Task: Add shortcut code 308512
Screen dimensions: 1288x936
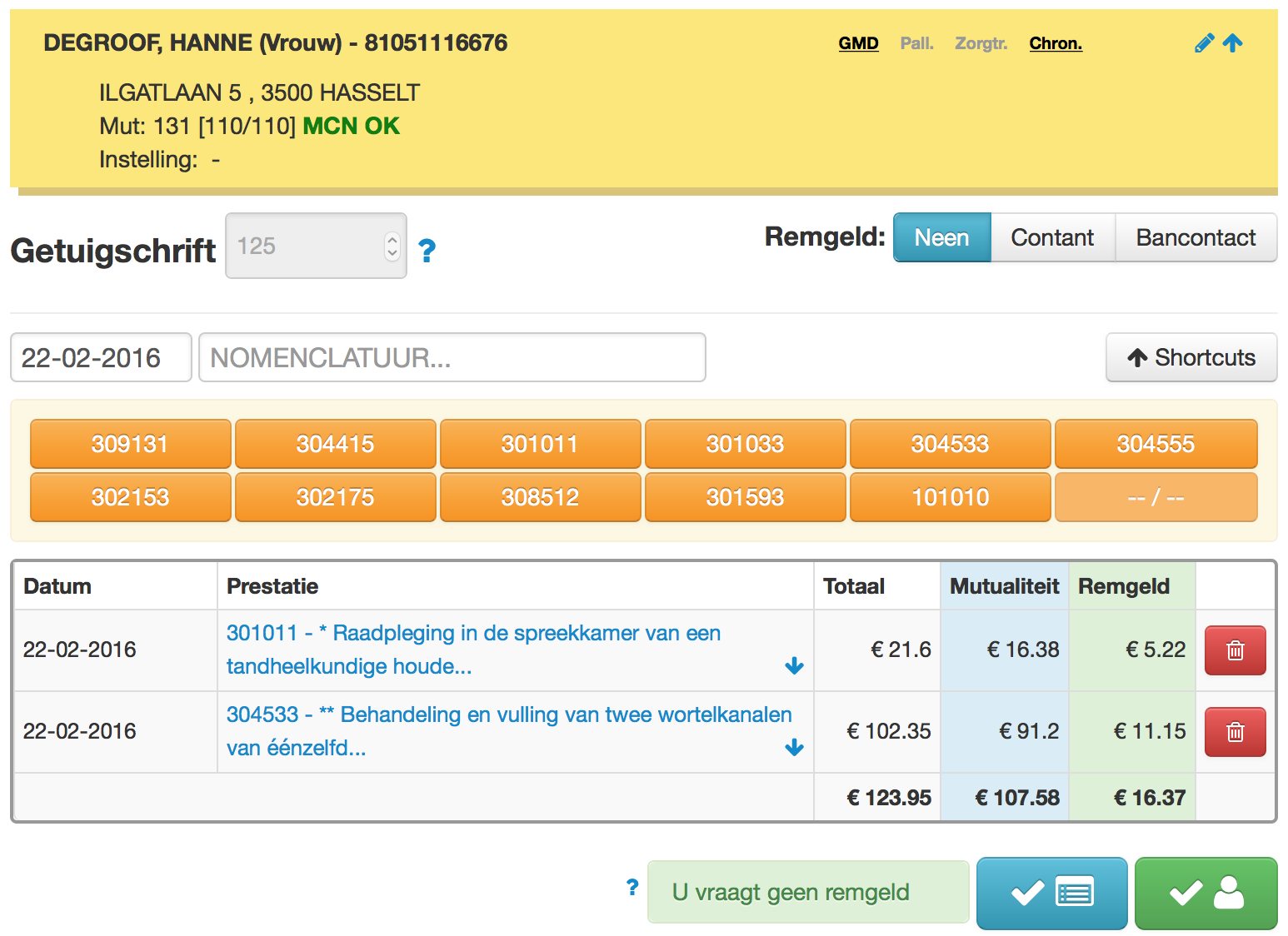Action: point(541,497)
